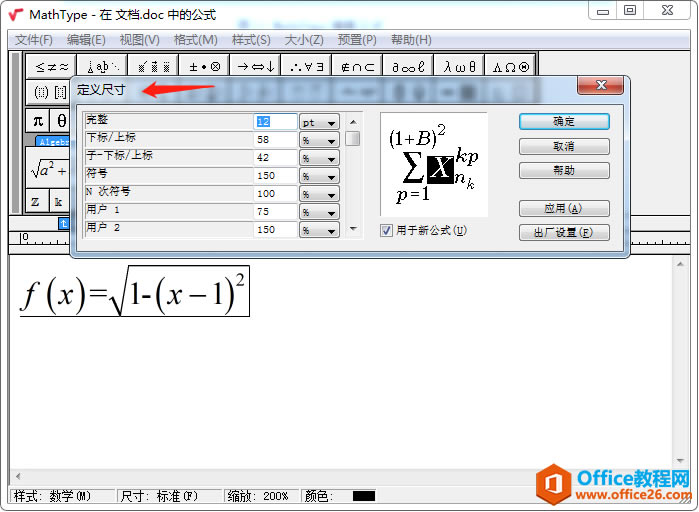Insert the square root expression template
The width and height of the screenshot is (699, 512).
click(48, 169)
